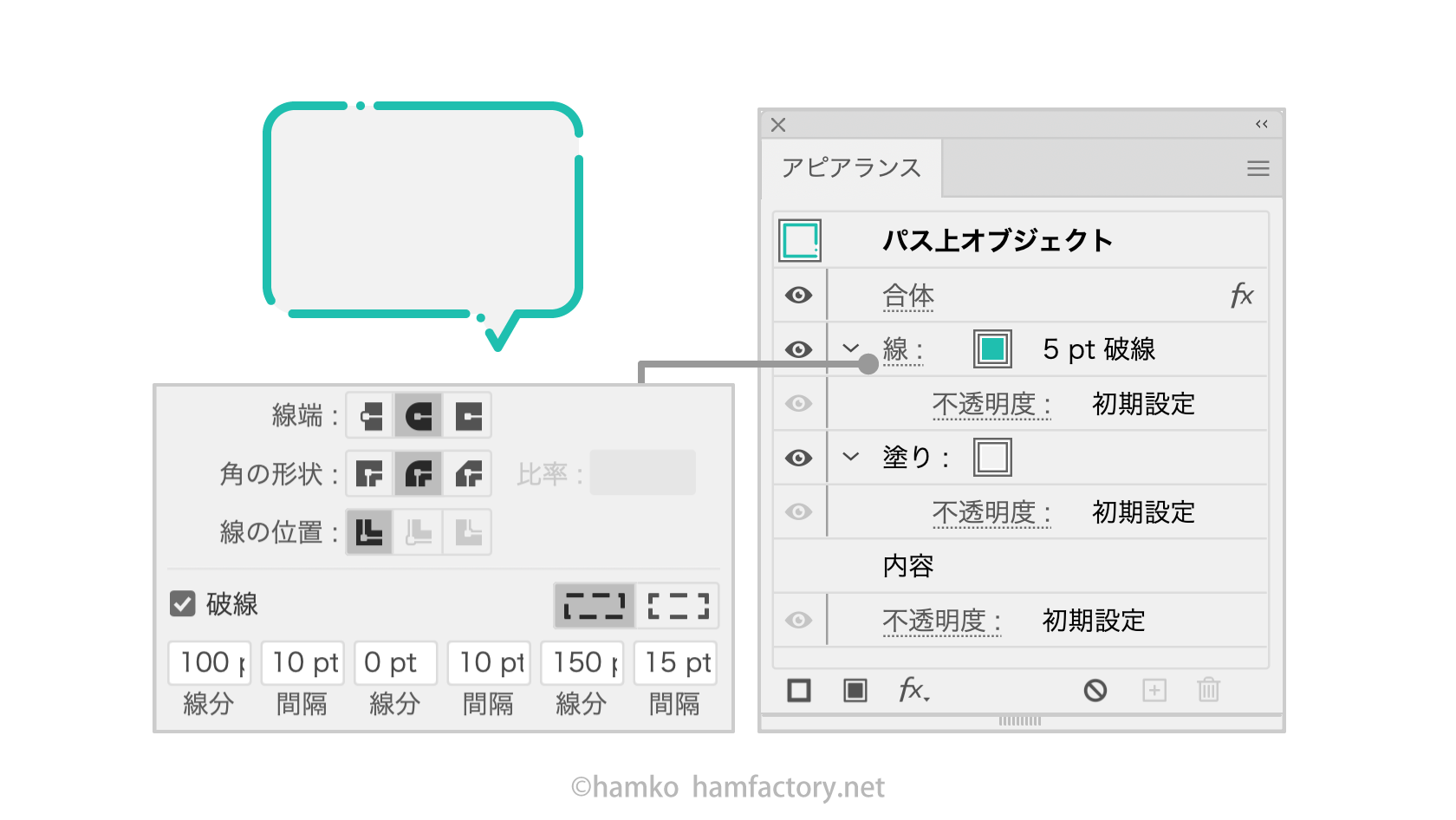This screenshot has width=1456, height=820.
Task: Uncheck the 破線 dashed line checkbox
Action: [x=183, y=603]
